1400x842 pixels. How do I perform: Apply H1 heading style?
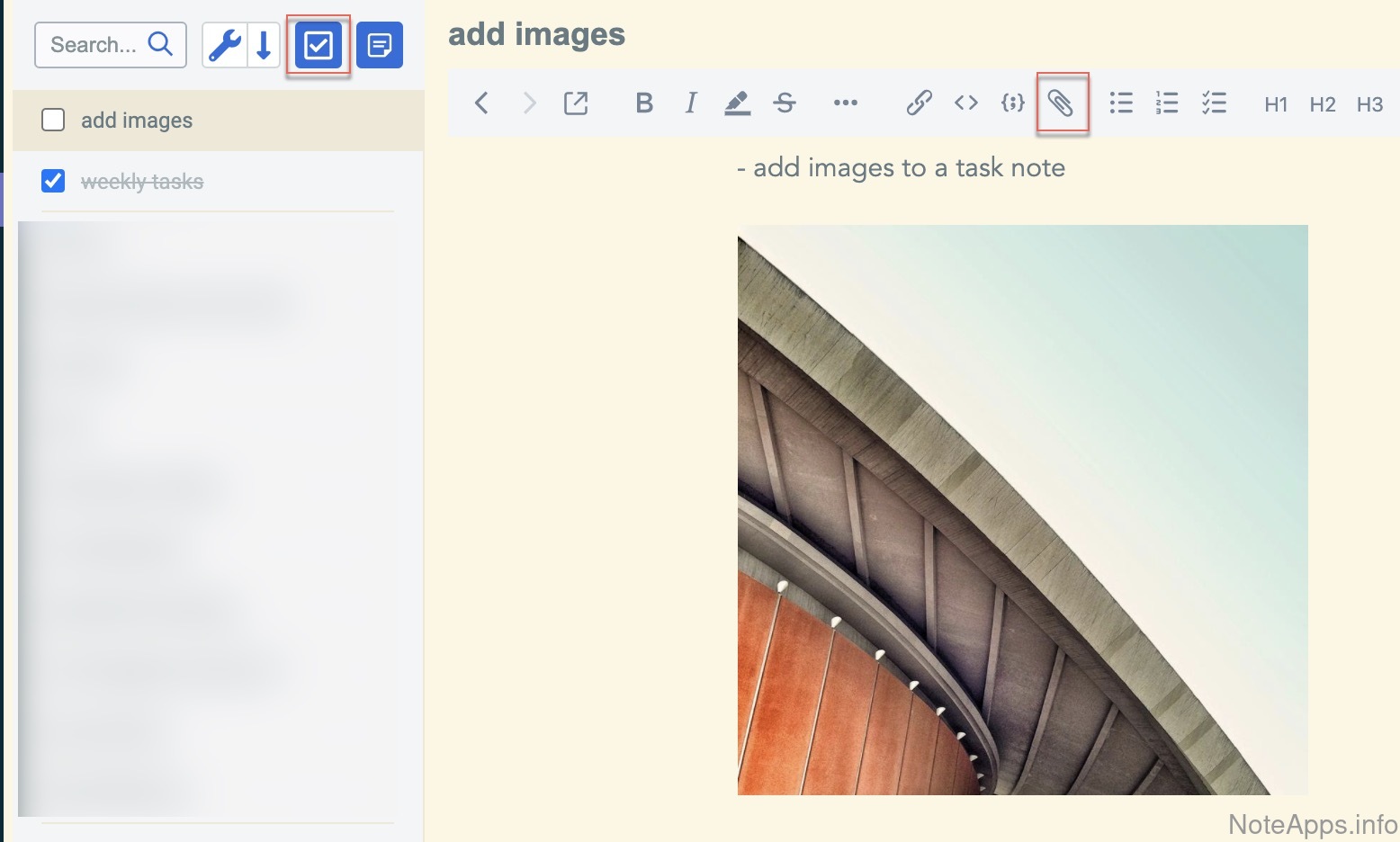(x=1276, y=104)
